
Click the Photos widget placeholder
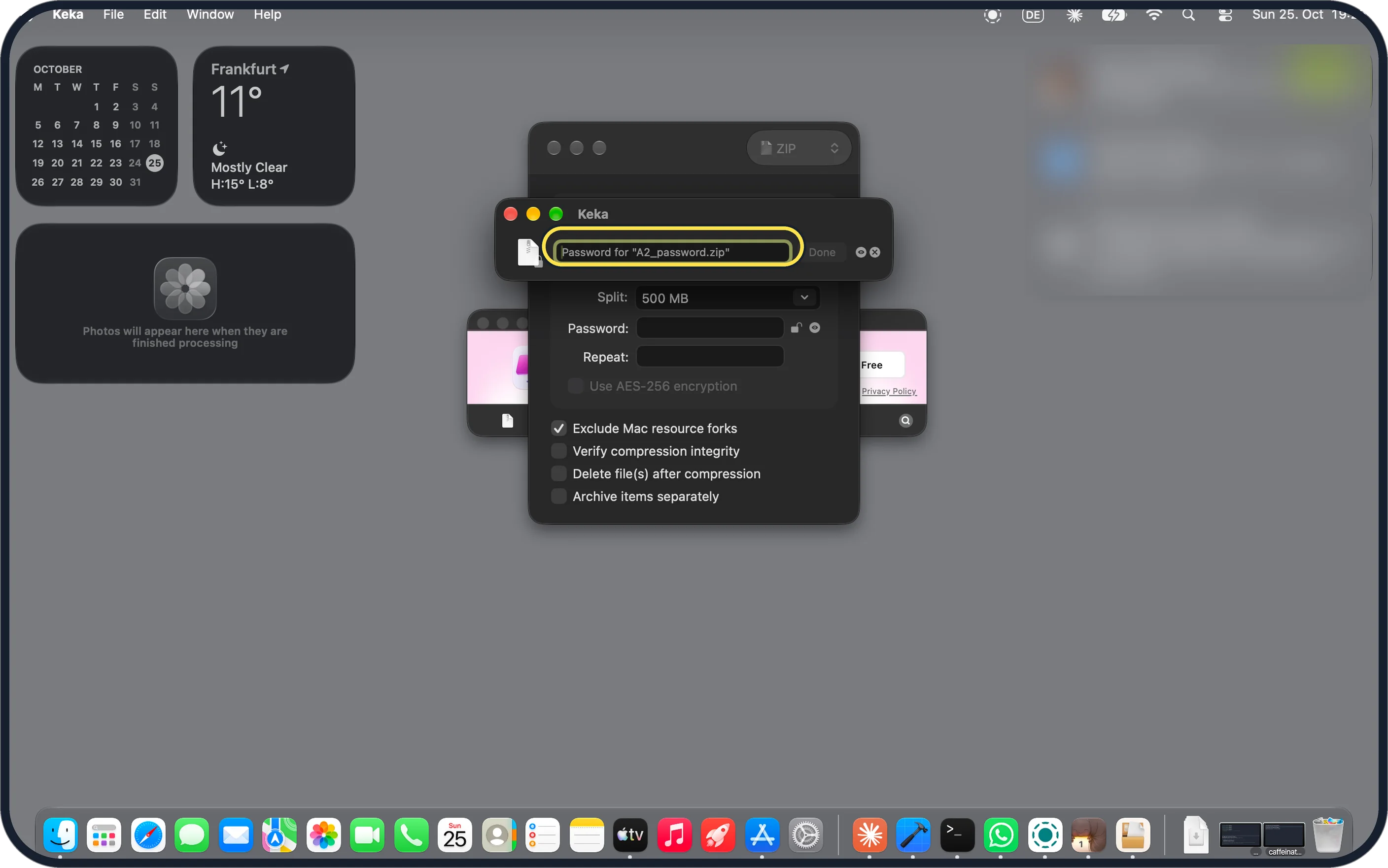tap(185, 303)
